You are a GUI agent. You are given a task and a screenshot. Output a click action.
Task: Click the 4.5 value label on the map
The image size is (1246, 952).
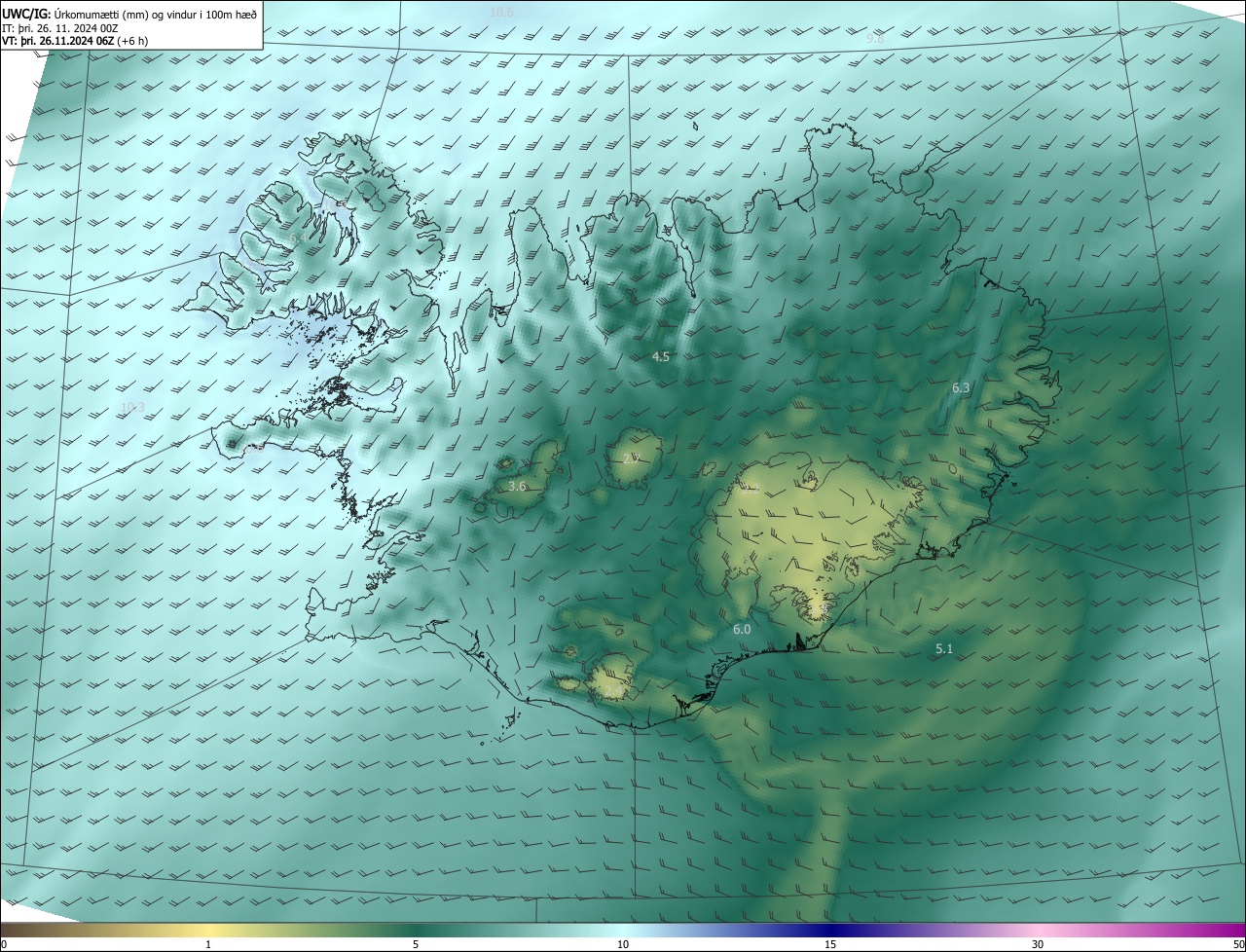[x=660, y=356]
